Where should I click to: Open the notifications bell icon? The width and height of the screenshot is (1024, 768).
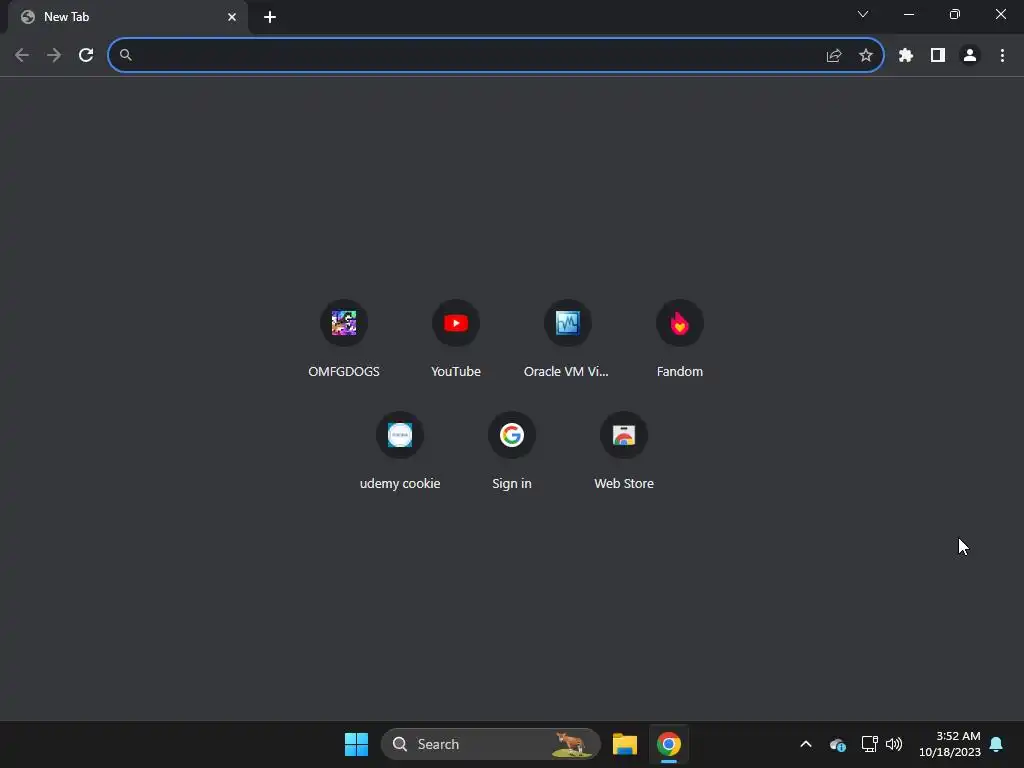(997, 744)
